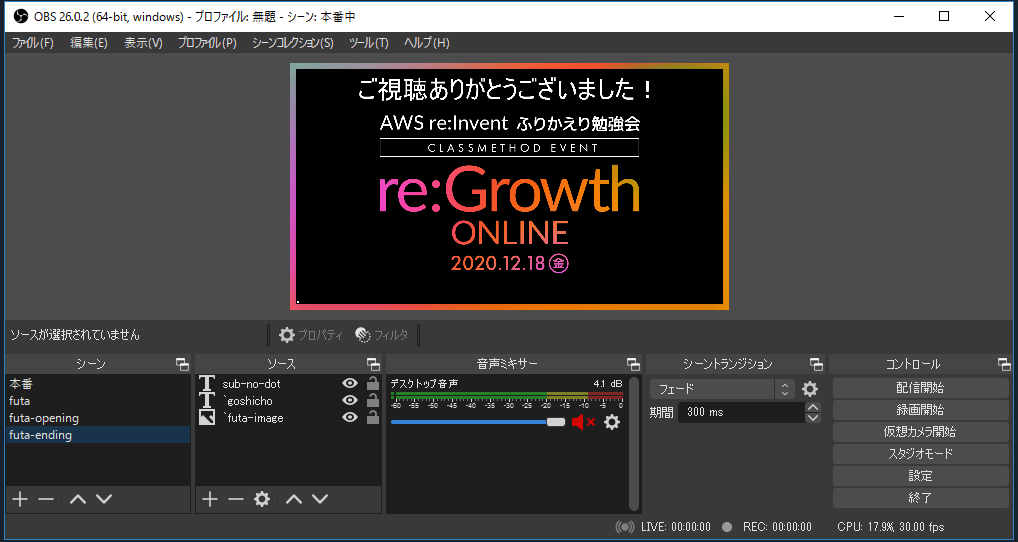Select the futa scene
1018x542 pixels.
click(x=98, y=401)
